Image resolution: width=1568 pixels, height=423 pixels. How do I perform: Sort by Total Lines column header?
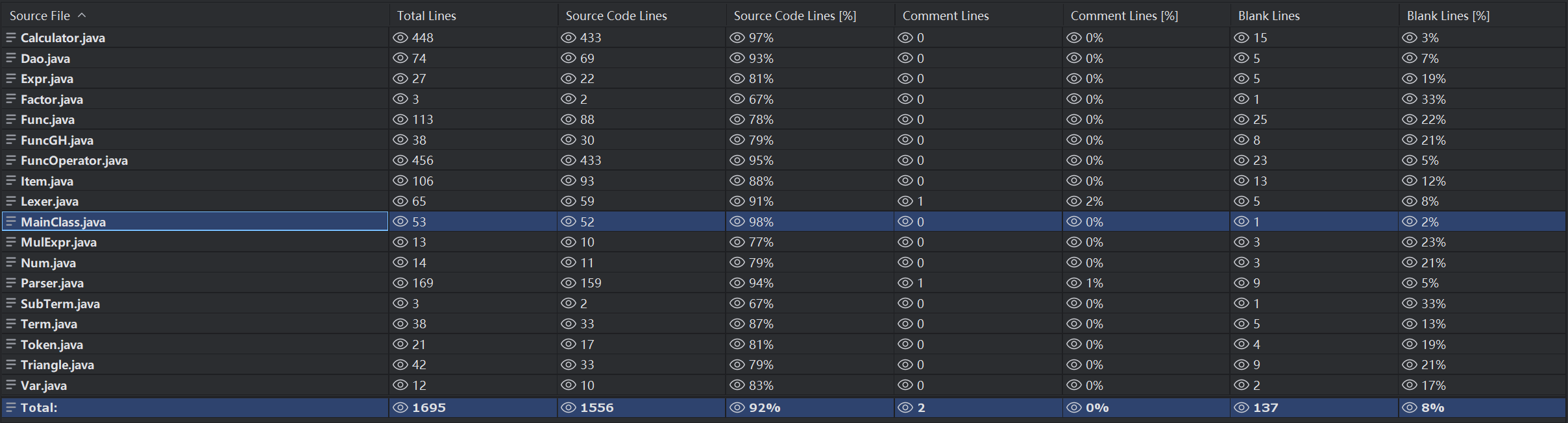point(426,16)
